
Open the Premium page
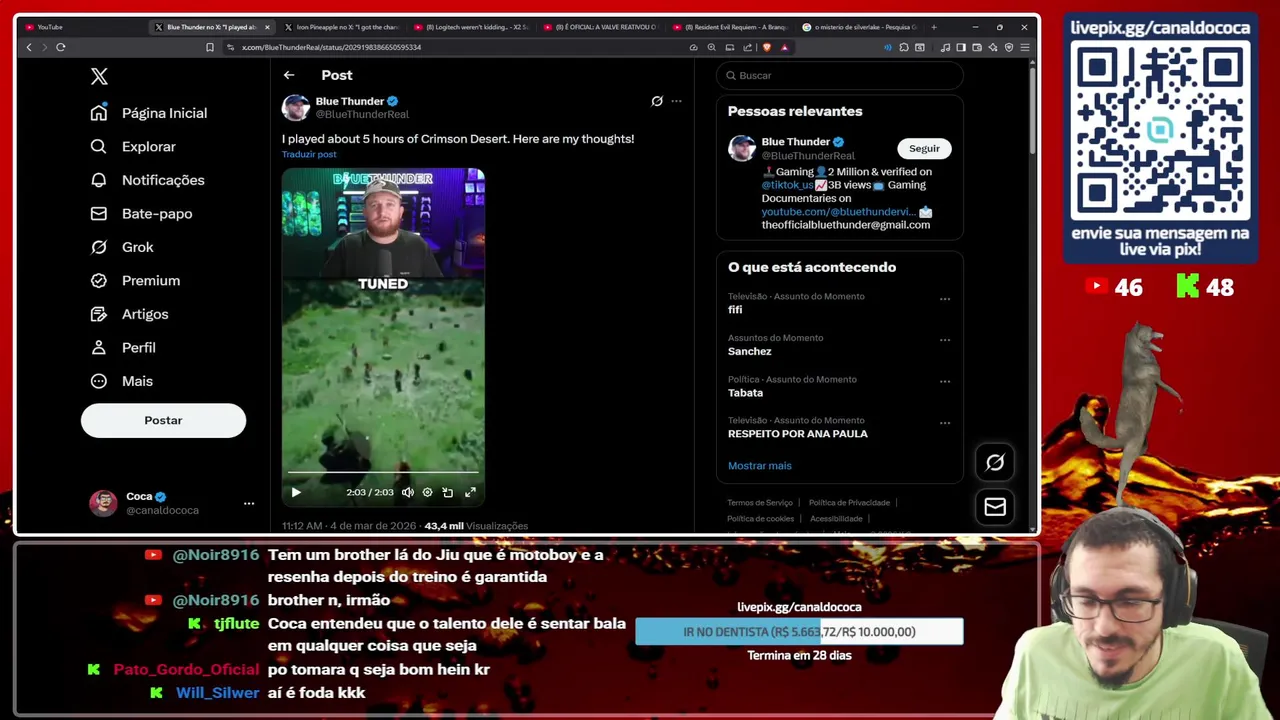(x=135, y=281)
